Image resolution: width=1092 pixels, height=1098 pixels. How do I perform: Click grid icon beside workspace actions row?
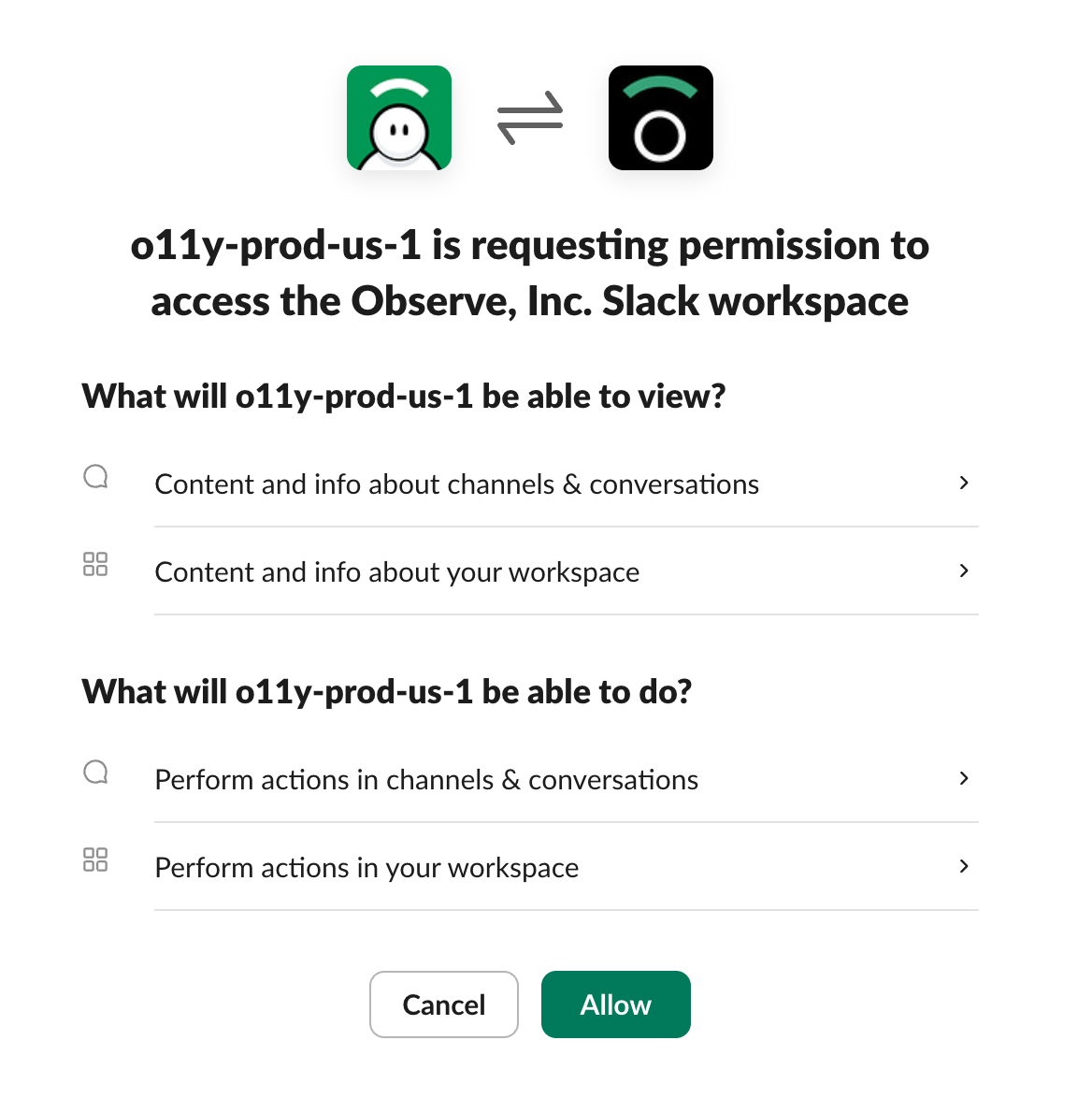click(95, 860)
